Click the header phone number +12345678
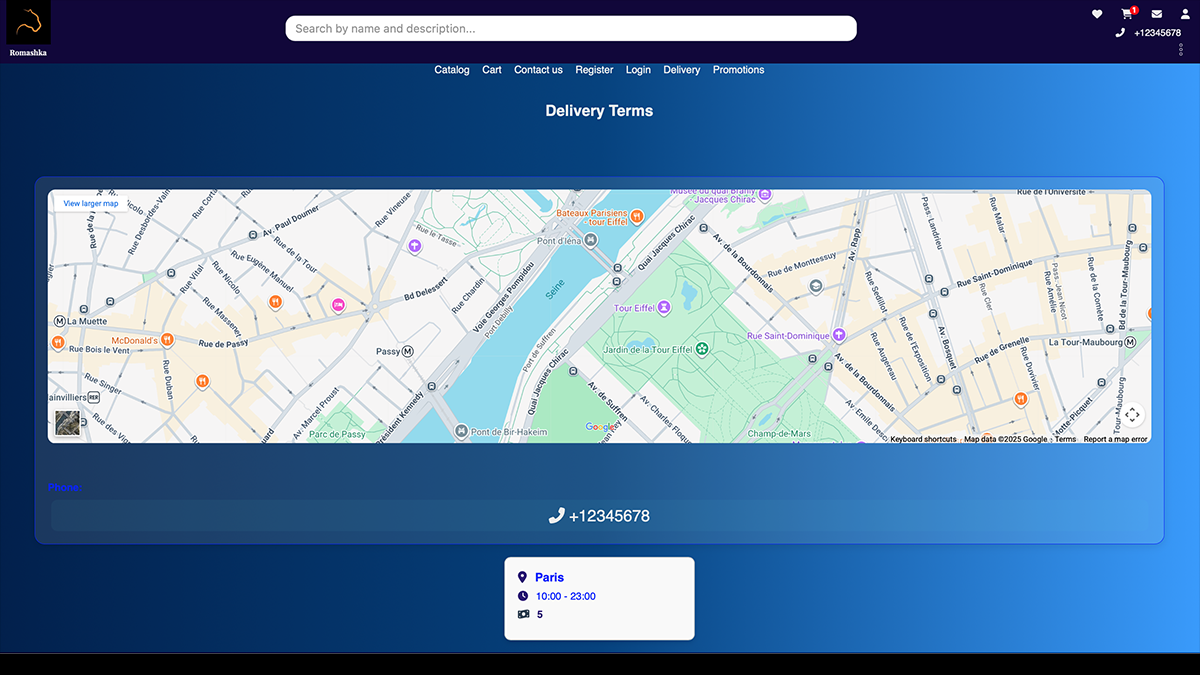This screenshot has height=675, width=1200. click(1157, 33)
